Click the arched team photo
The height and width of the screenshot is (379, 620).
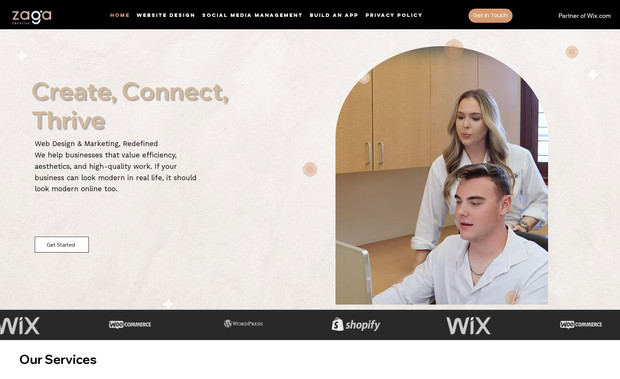point(442,176)
